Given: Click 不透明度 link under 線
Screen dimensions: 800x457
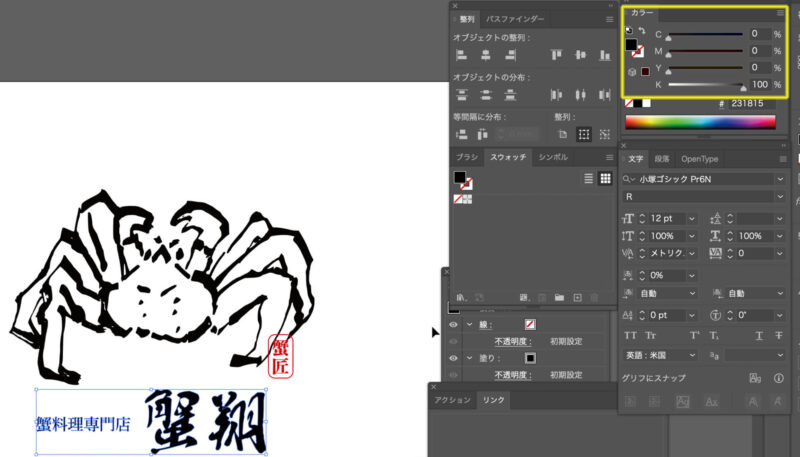Looking at the screenshot, I should click(513, 341).
